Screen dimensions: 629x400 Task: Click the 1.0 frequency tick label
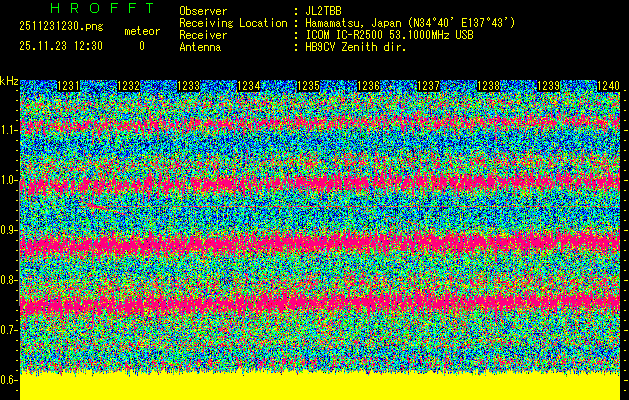(x=9, y=180)
